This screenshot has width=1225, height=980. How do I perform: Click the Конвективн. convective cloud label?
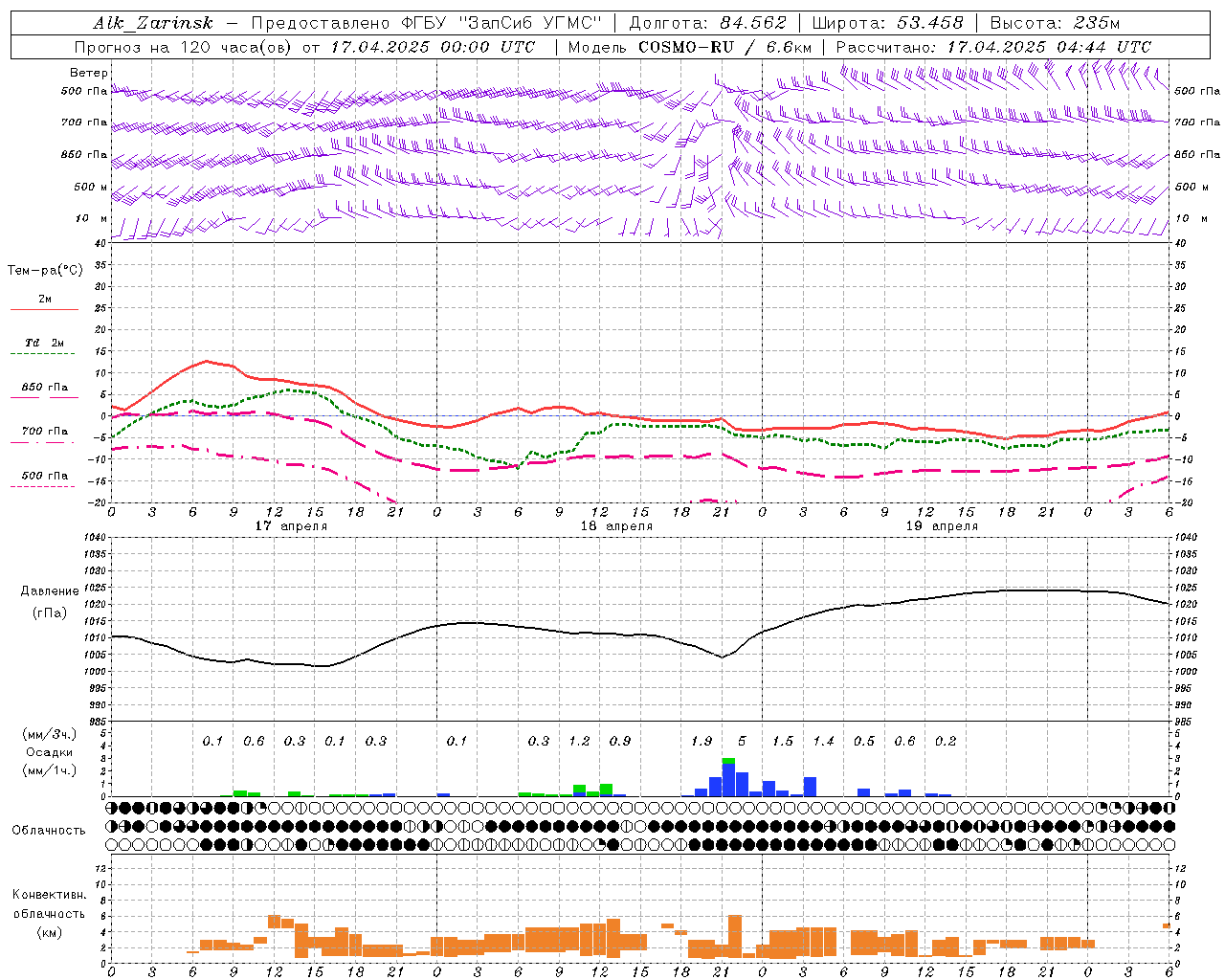tap(50, 895)
